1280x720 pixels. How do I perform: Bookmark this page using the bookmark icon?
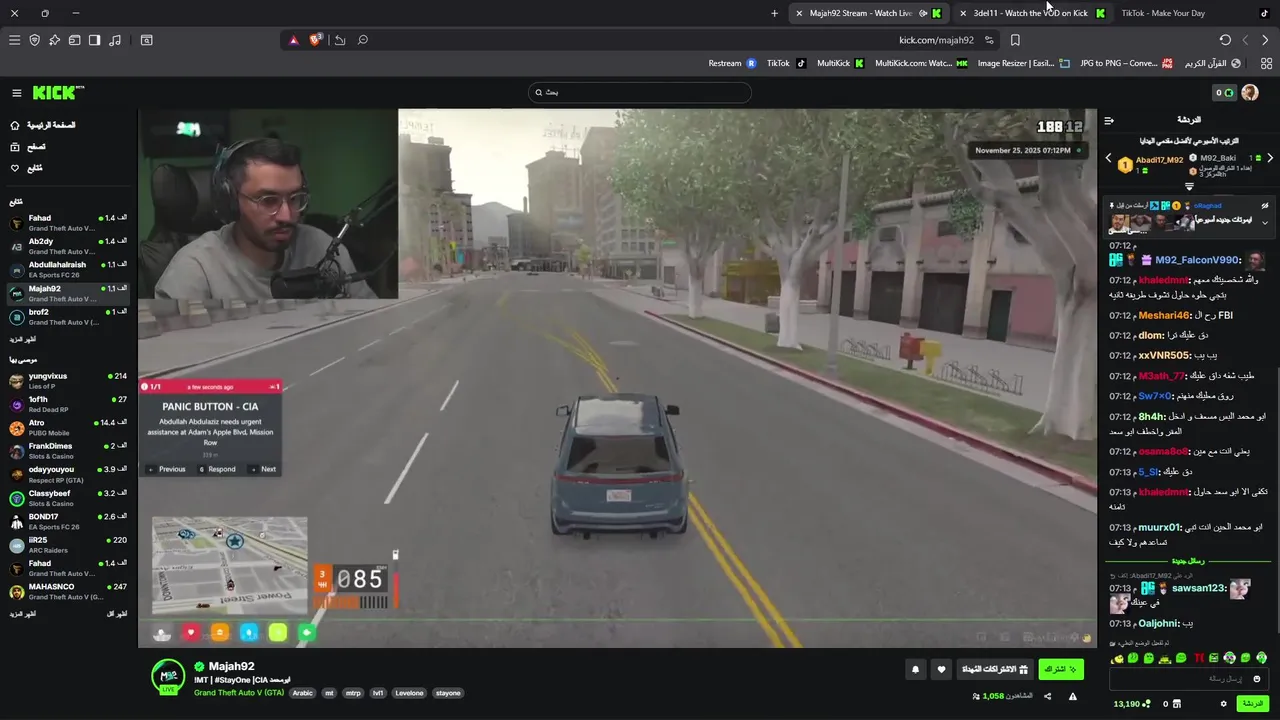(x=1015, y=40)
